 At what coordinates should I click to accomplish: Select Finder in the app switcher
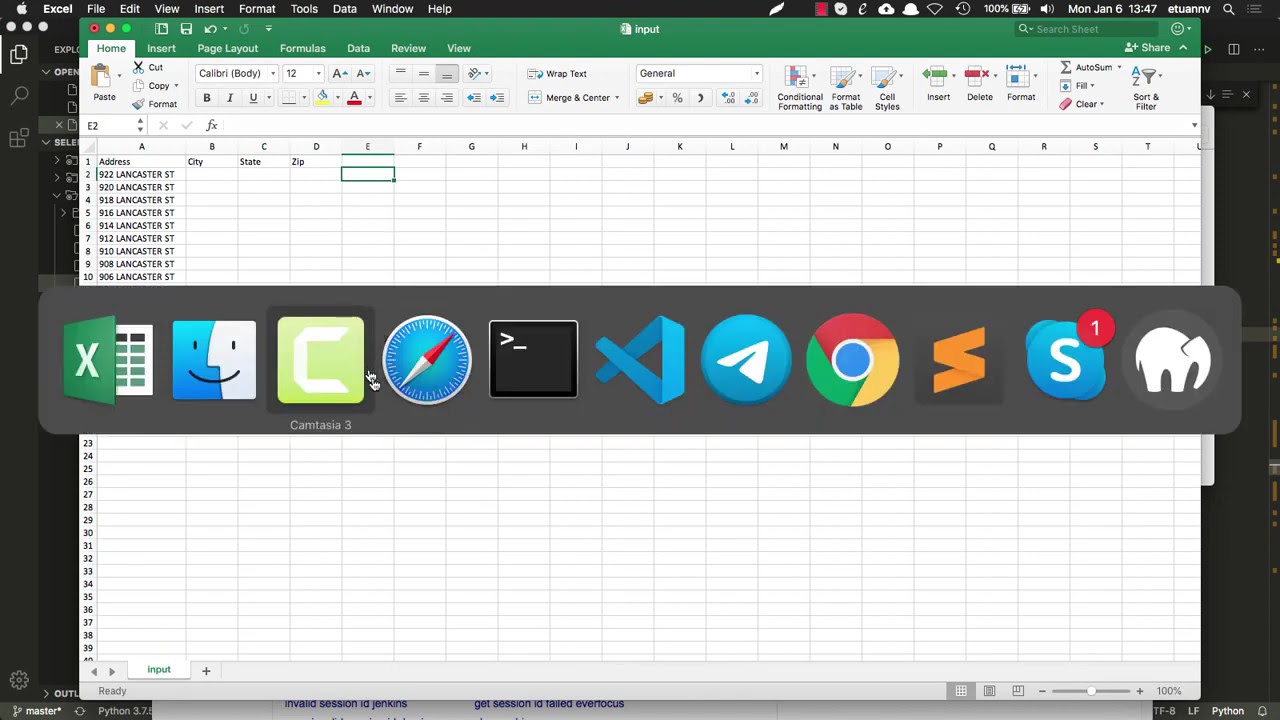click(x=214, y=360)
